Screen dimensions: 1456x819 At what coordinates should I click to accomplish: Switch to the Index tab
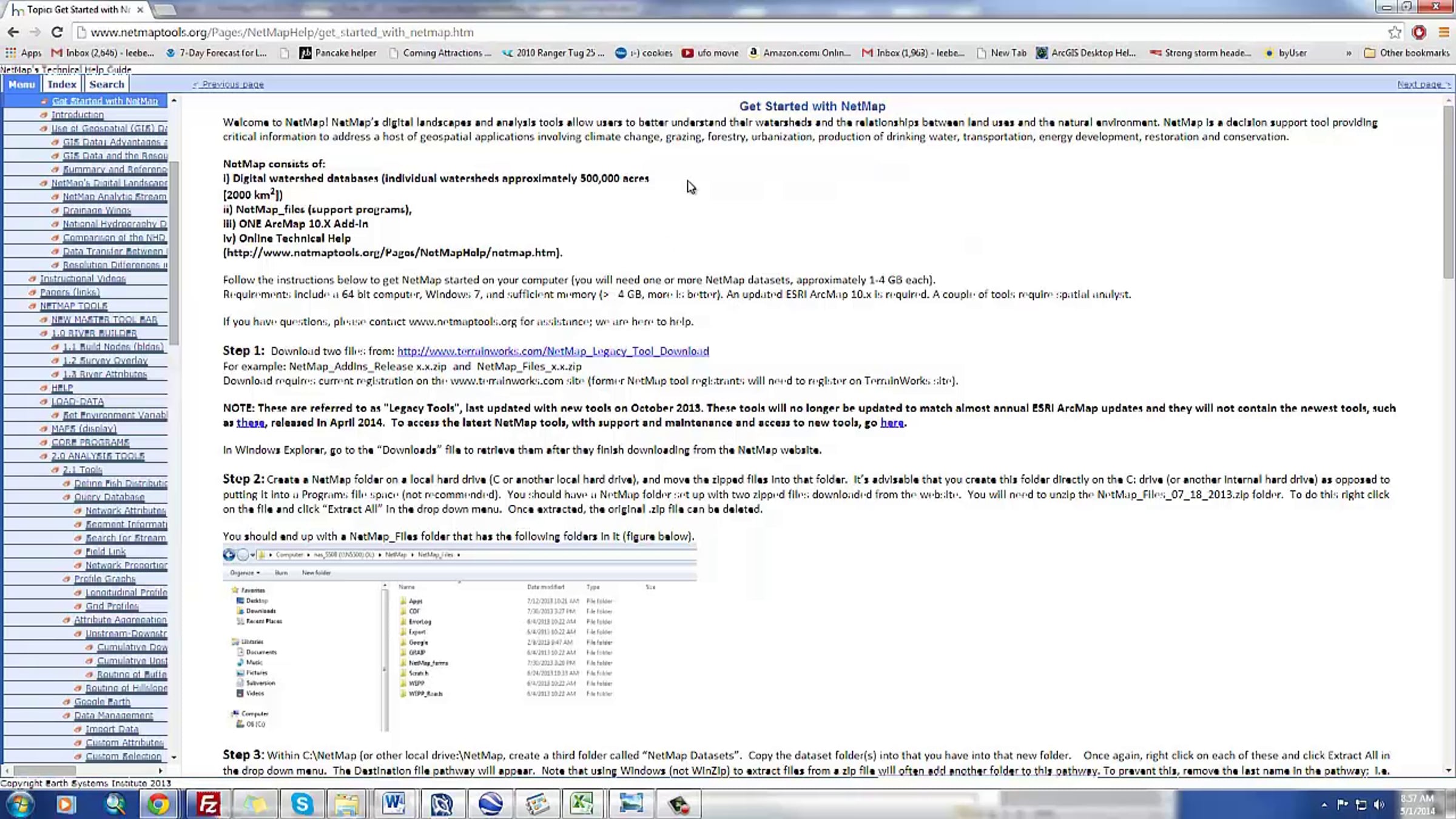click(x=62, y=84)
